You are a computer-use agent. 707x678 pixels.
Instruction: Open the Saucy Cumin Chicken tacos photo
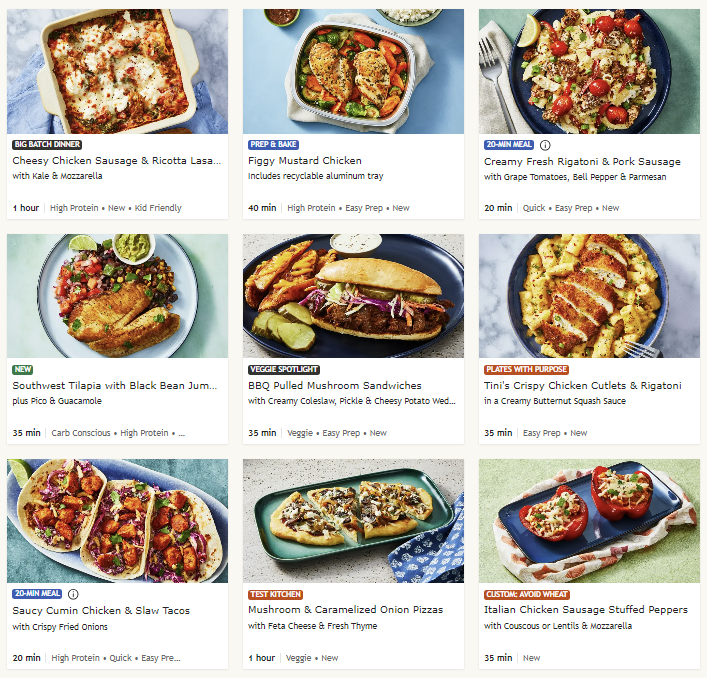117,521
